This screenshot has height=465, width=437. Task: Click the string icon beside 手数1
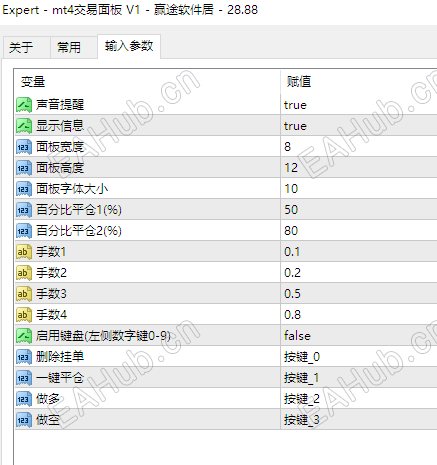pyautogui.click(x=24, y=252)
